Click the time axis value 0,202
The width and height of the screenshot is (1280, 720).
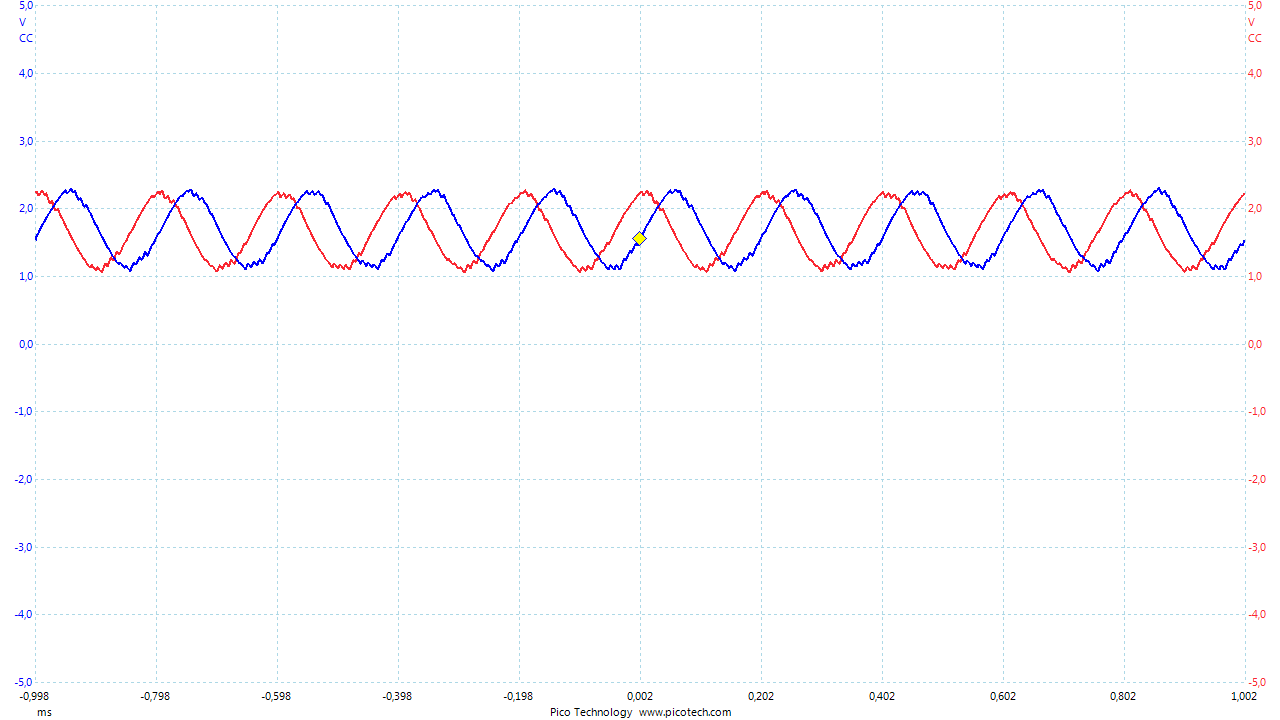pos(761,695)
